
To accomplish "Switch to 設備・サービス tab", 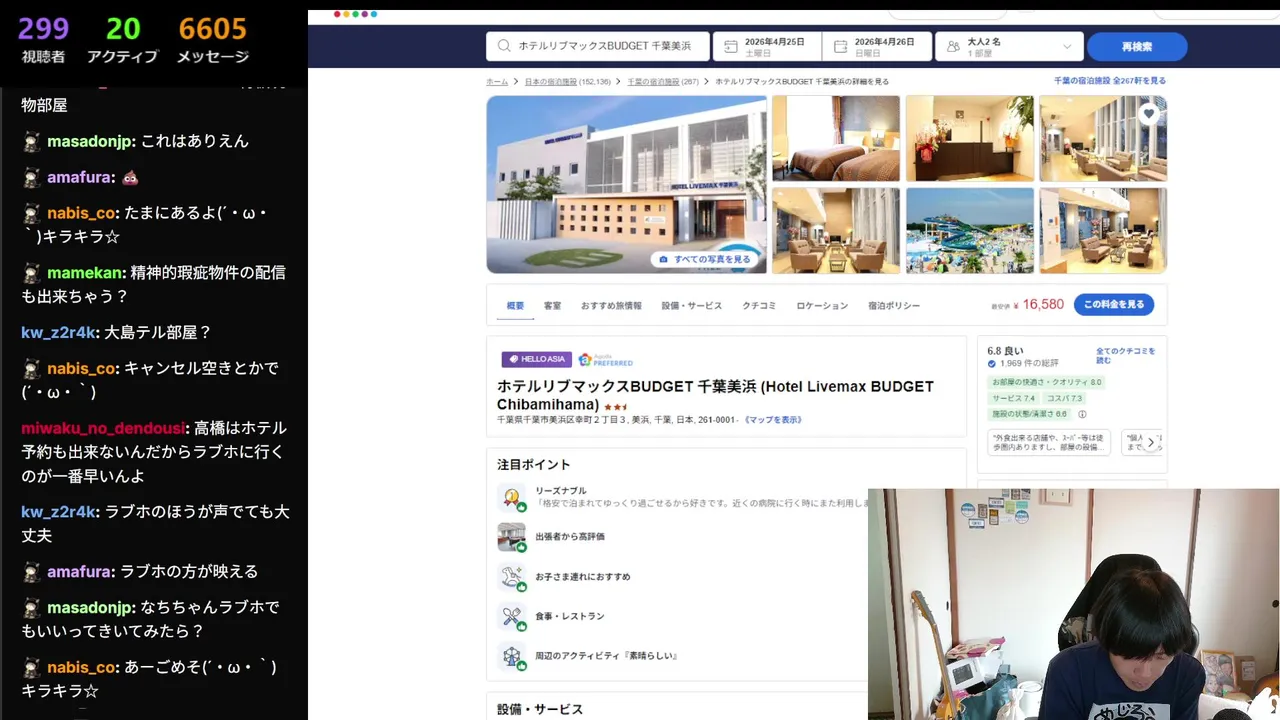I will [691, 305].
